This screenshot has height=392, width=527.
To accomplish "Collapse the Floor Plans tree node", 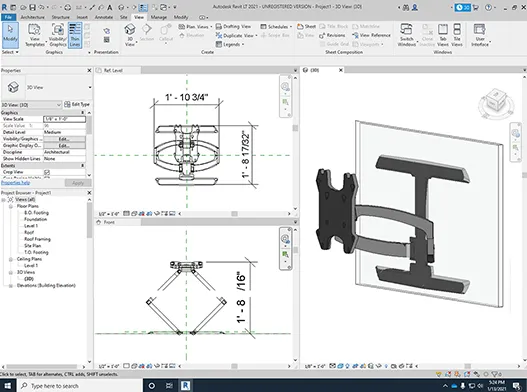I will 11,206.
